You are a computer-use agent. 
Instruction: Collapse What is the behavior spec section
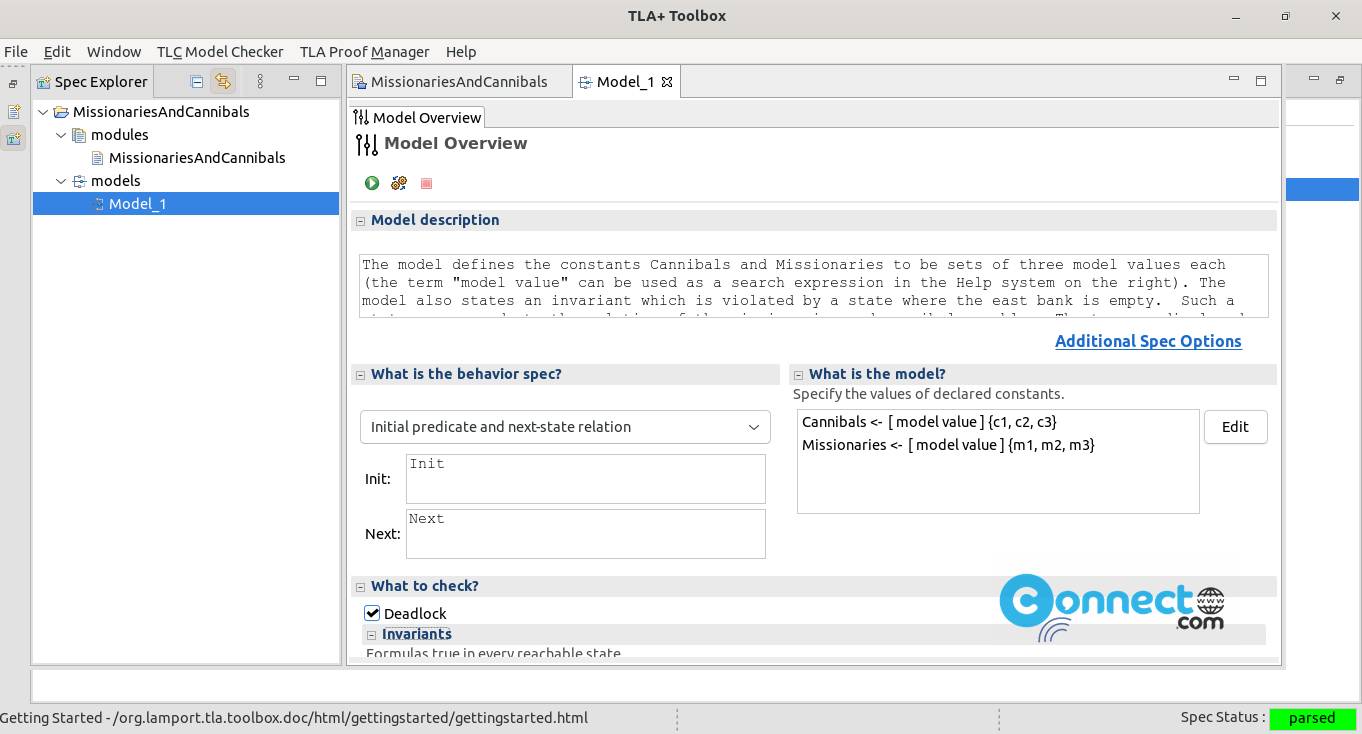[x=360, y=375]
